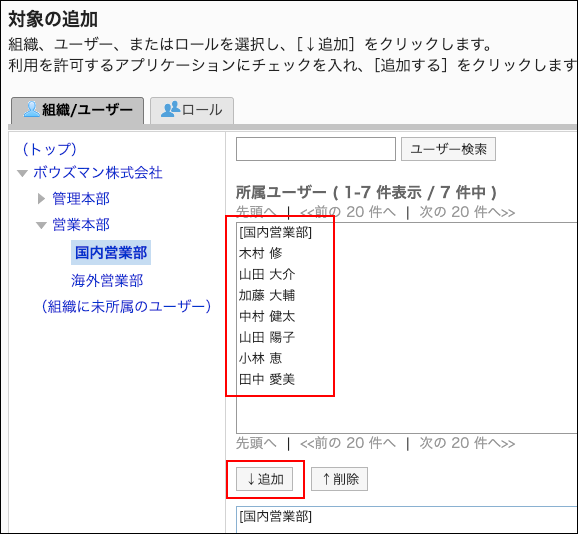Screen dimensions: 578x534
Task: Click the ↑削除 button
Action: click(x=340, y=479)
